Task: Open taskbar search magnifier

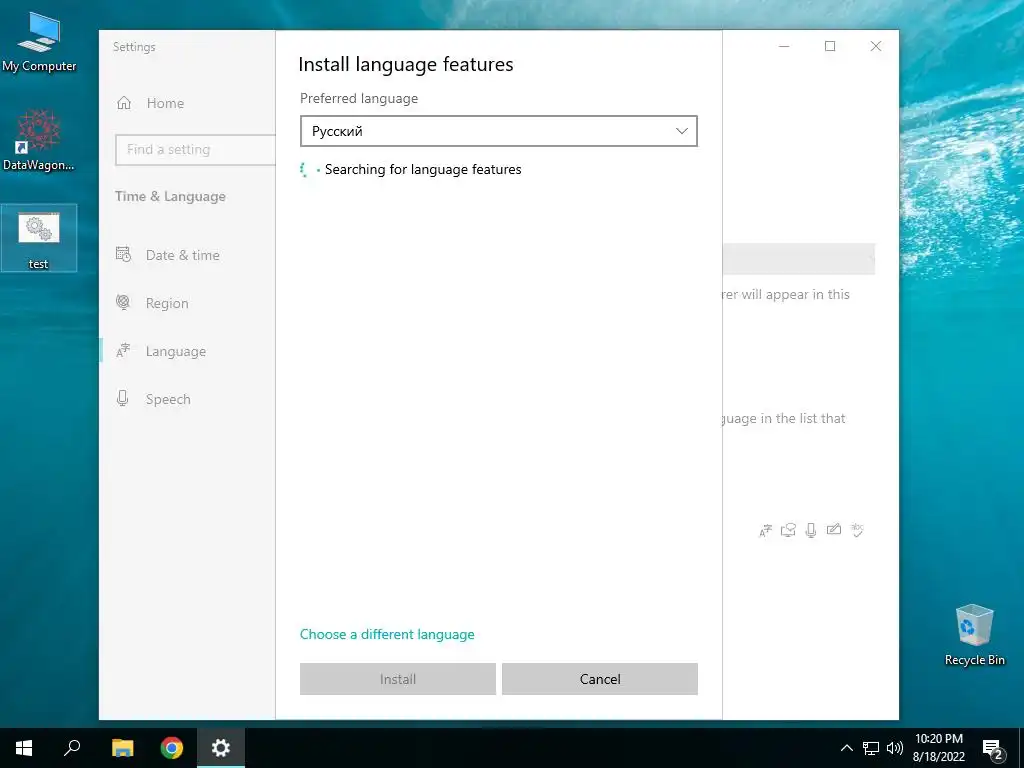Action: 72,748
